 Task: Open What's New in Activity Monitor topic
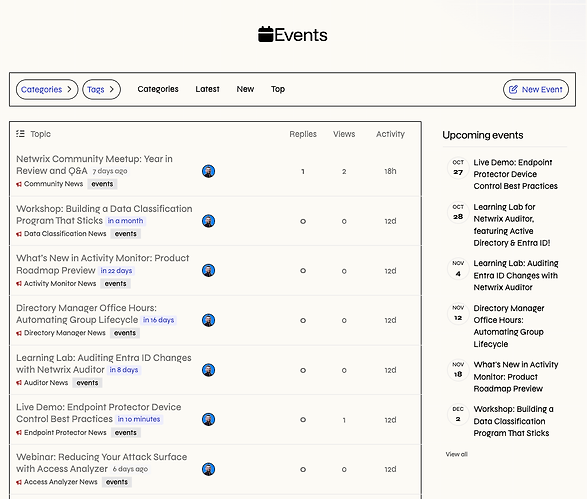click(x=103, y=264)
